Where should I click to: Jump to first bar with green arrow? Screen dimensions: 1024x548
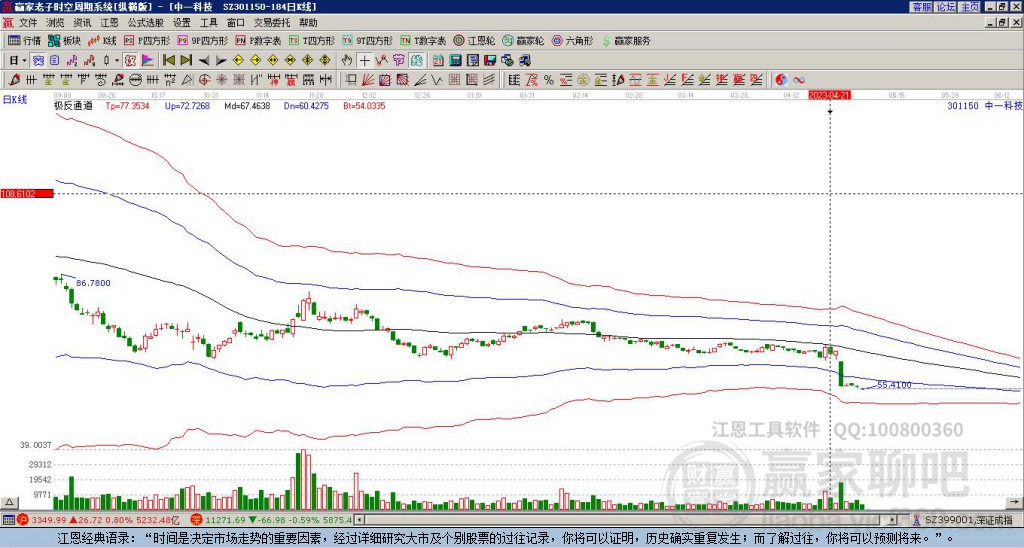click(x=169, y=60)
